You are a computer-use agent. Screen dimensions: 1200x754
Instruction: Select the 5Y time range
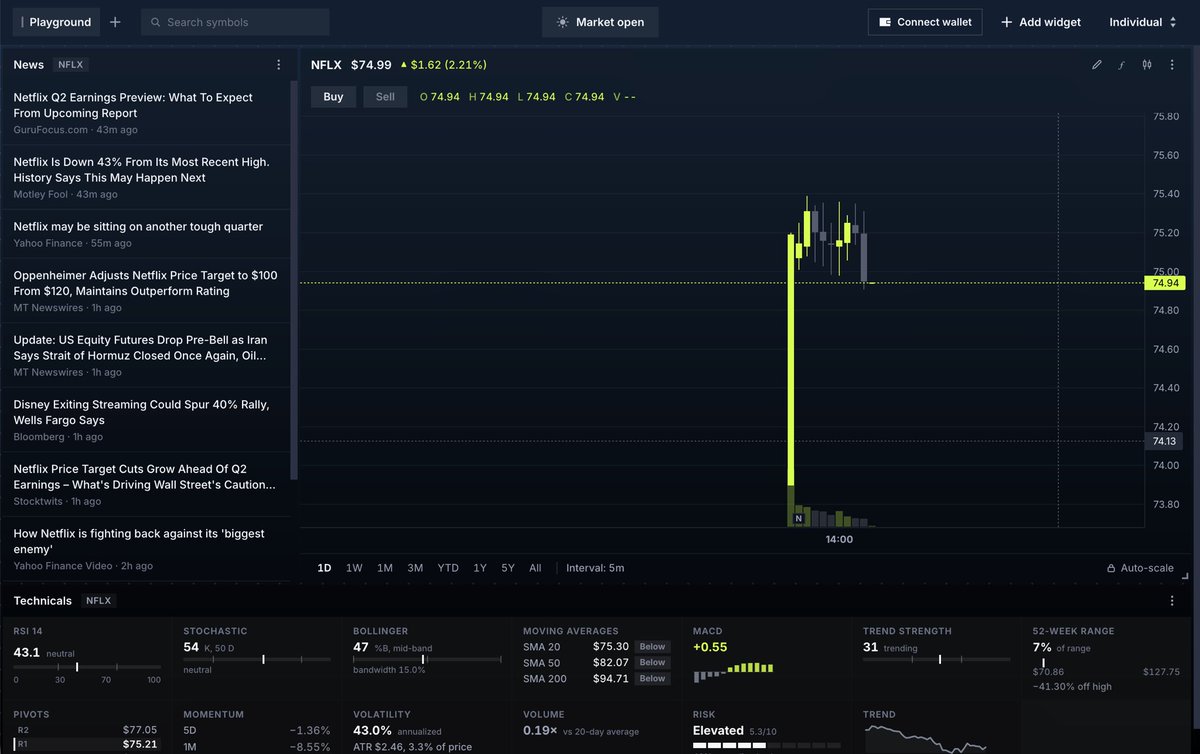coord(508,568)
